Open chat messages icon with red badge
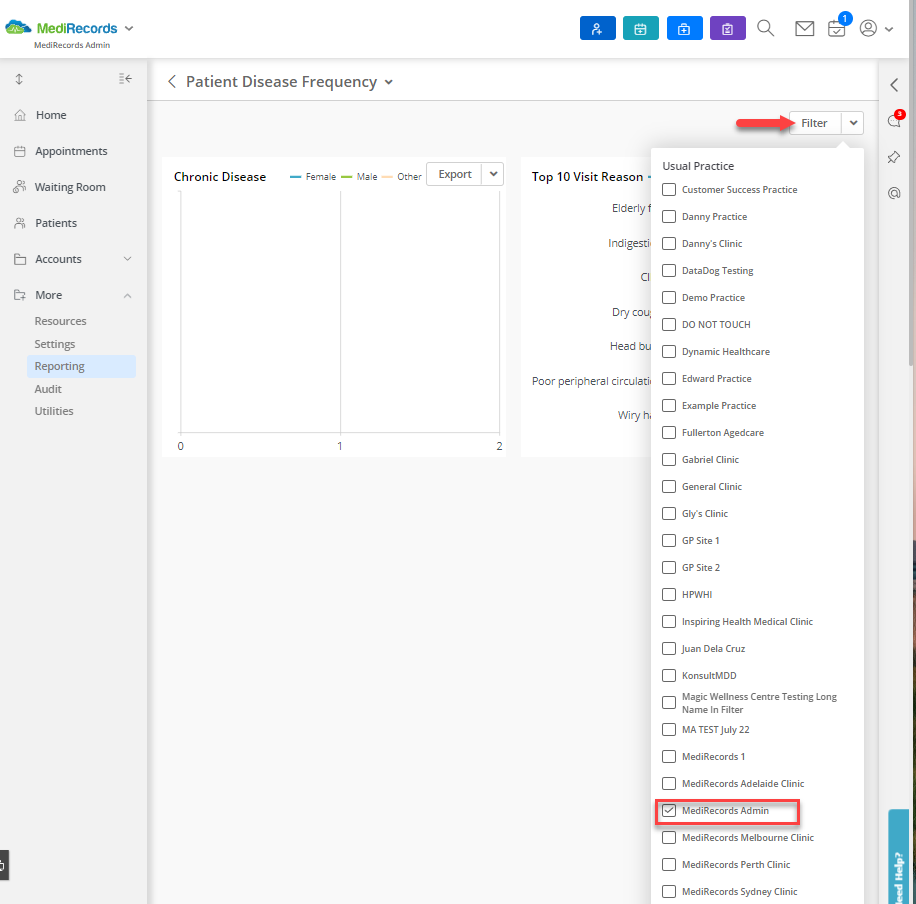 click(x=894, y=120)
